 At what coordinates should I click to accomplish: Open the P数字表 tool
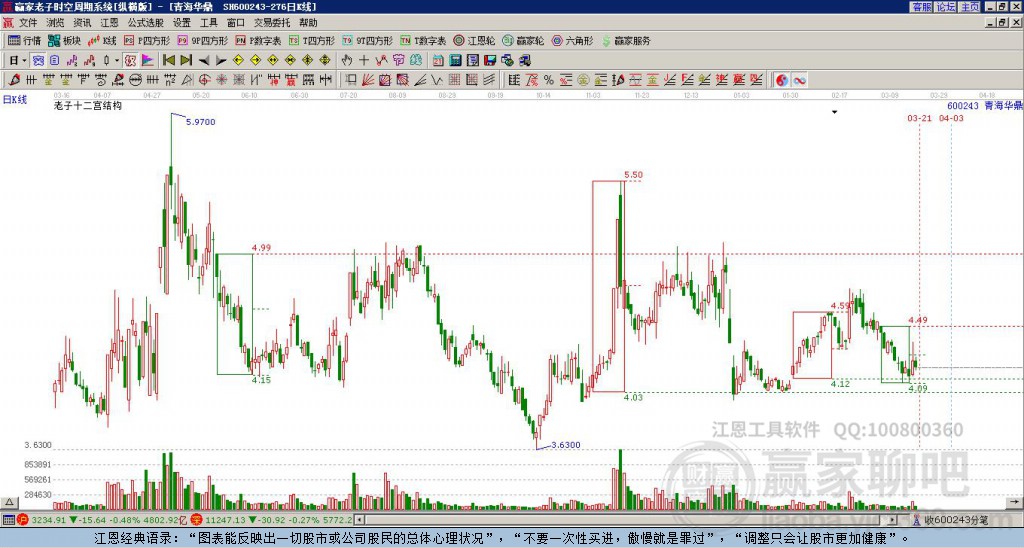tap(259, 40)
